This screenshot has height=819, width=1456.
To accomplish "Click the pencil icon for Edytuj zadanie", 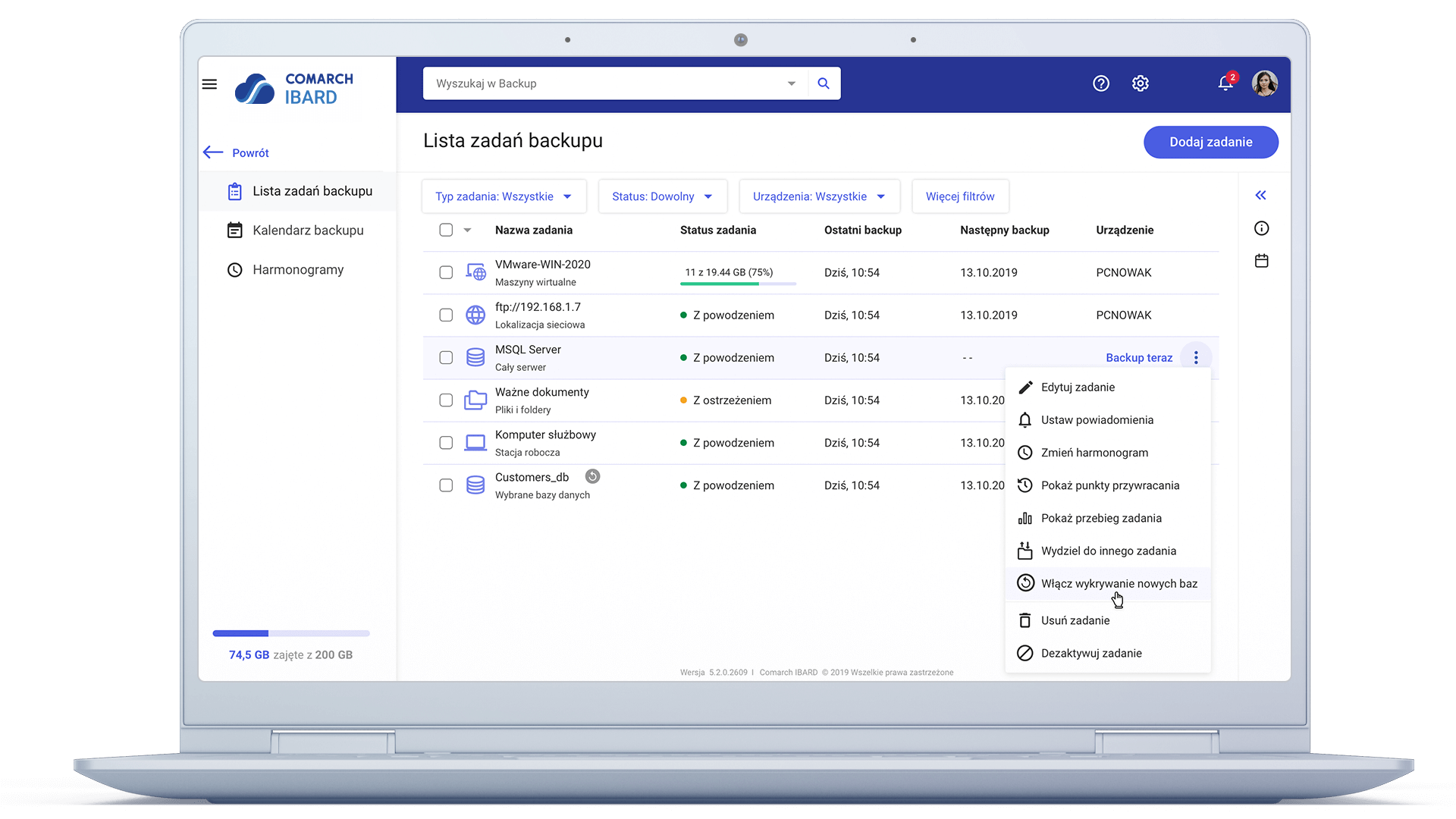I will tap(1025, 388).
